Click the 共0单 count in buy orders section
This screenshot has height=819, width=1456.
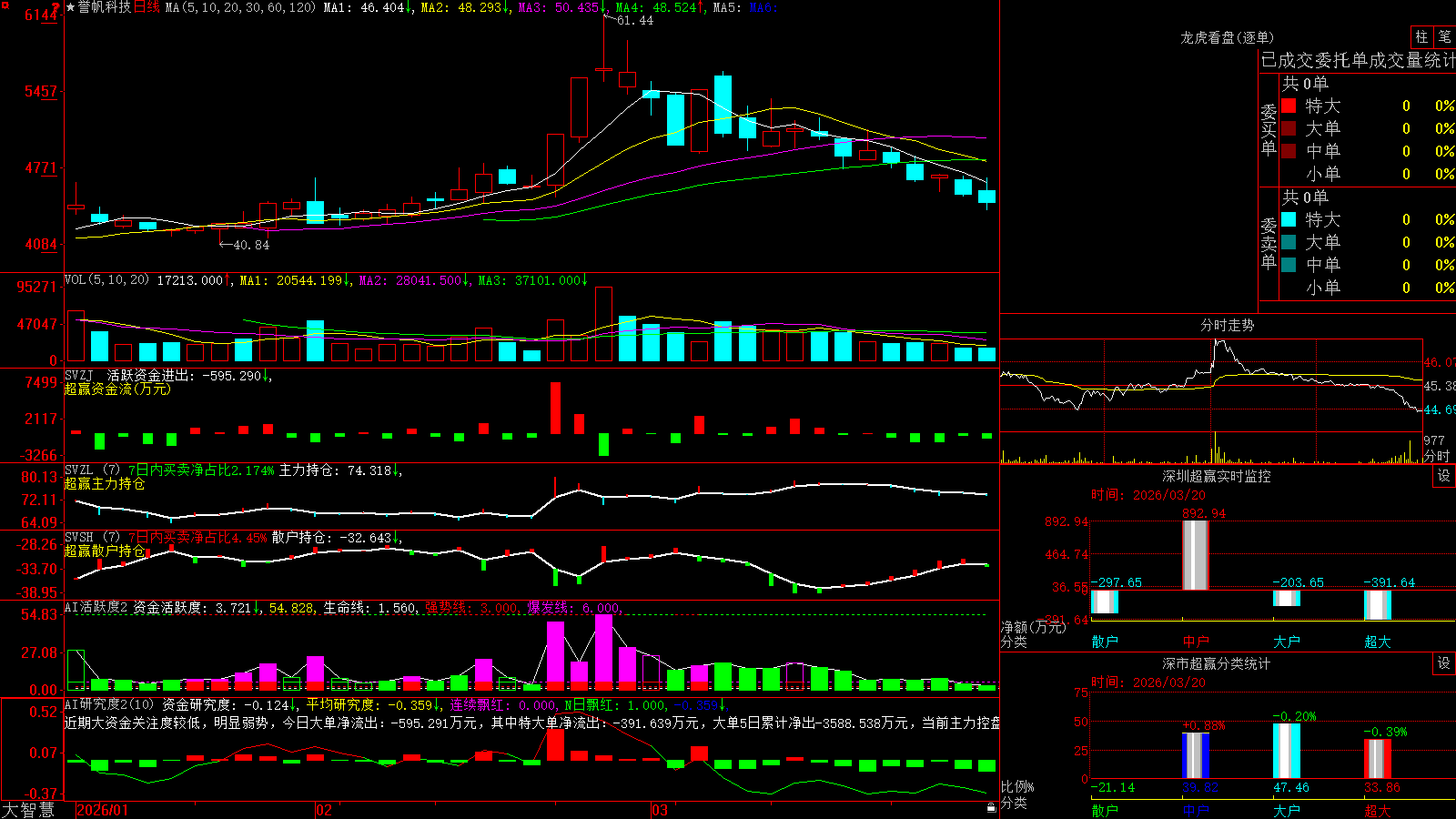coord(1305,84)
